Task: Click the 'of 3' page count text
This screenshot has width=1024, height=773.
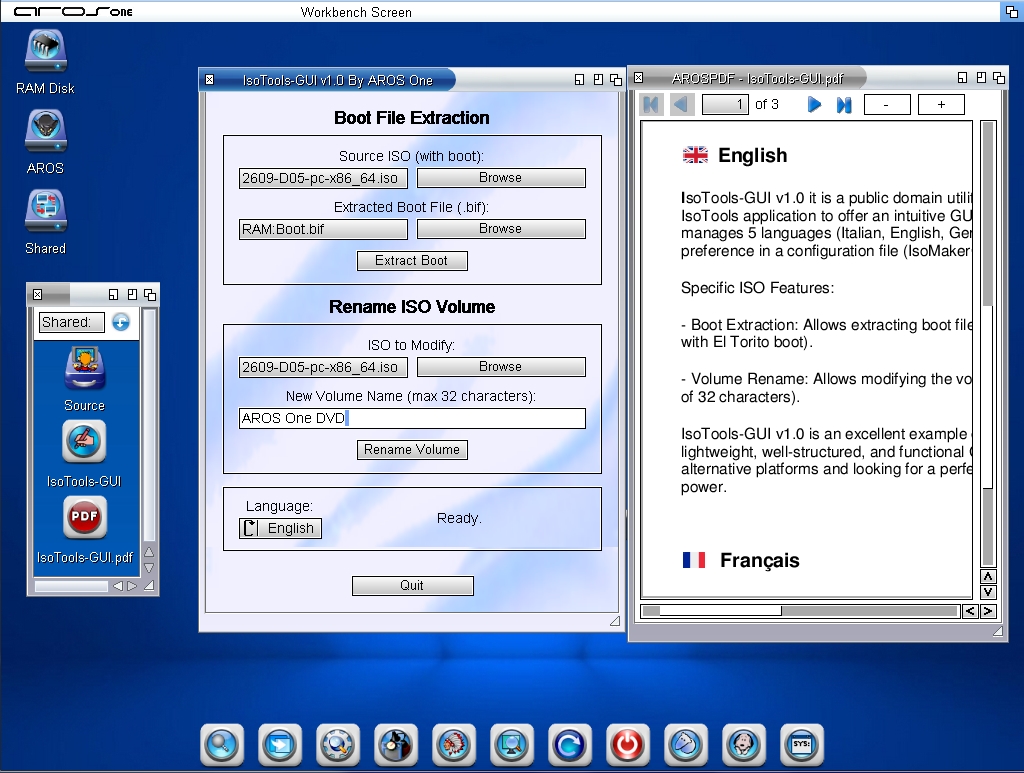Action: point(767,104)
